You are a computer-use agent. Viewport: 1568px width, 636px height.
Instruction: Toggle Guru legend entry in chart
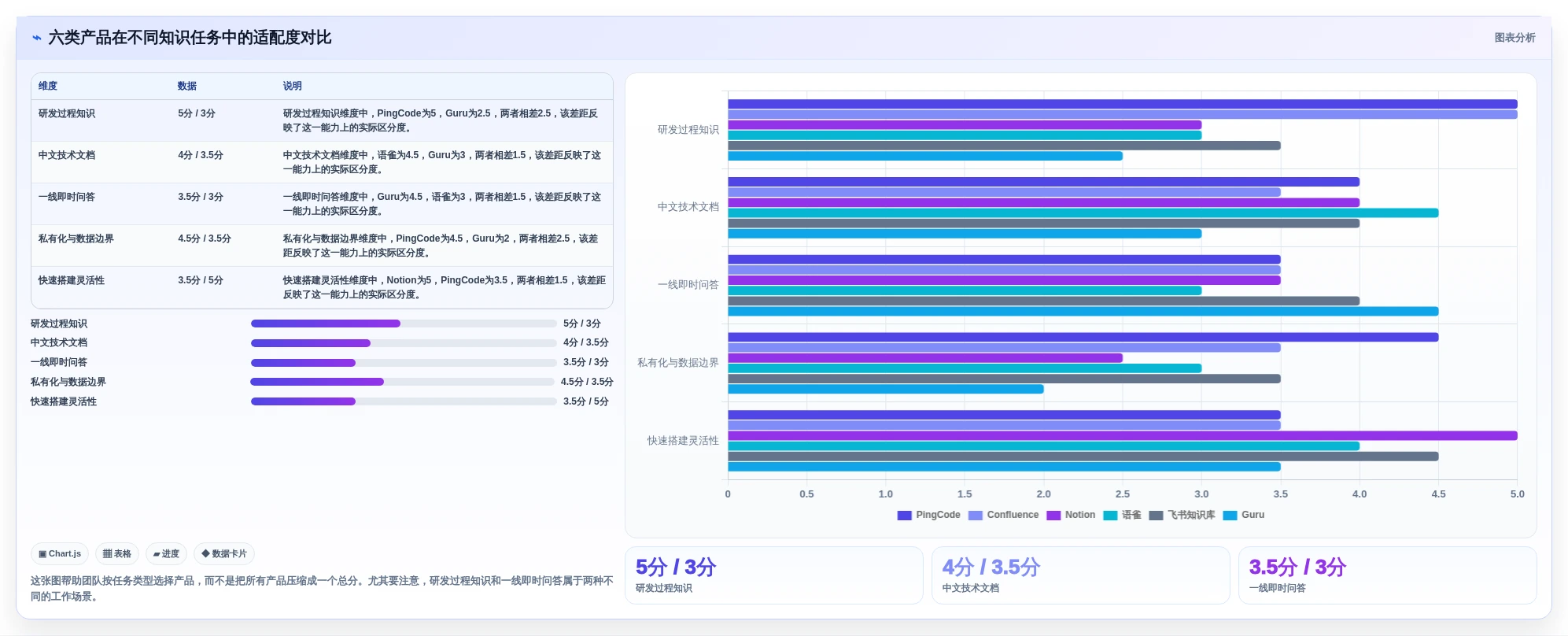(x=1244, y=516)
